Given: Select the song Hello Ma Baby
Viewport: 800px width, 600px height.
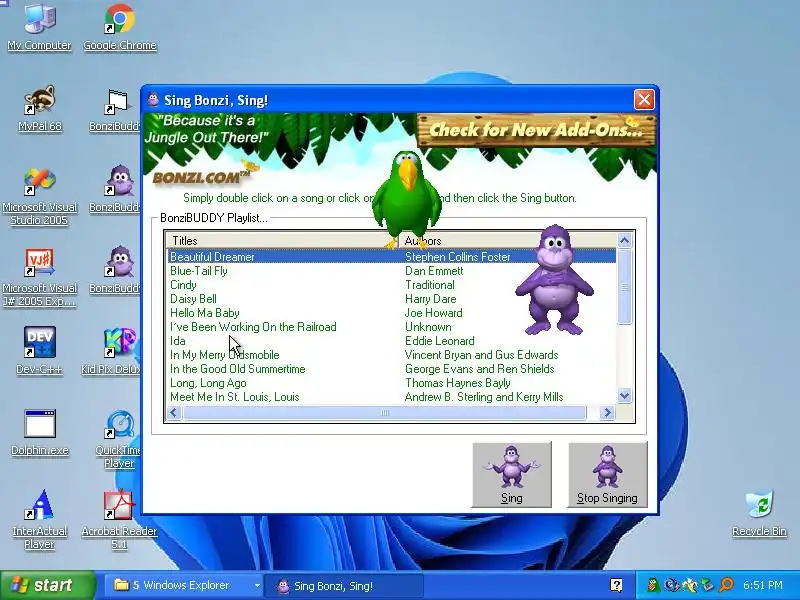Looking at the screenshot, I should click(205, 313).
